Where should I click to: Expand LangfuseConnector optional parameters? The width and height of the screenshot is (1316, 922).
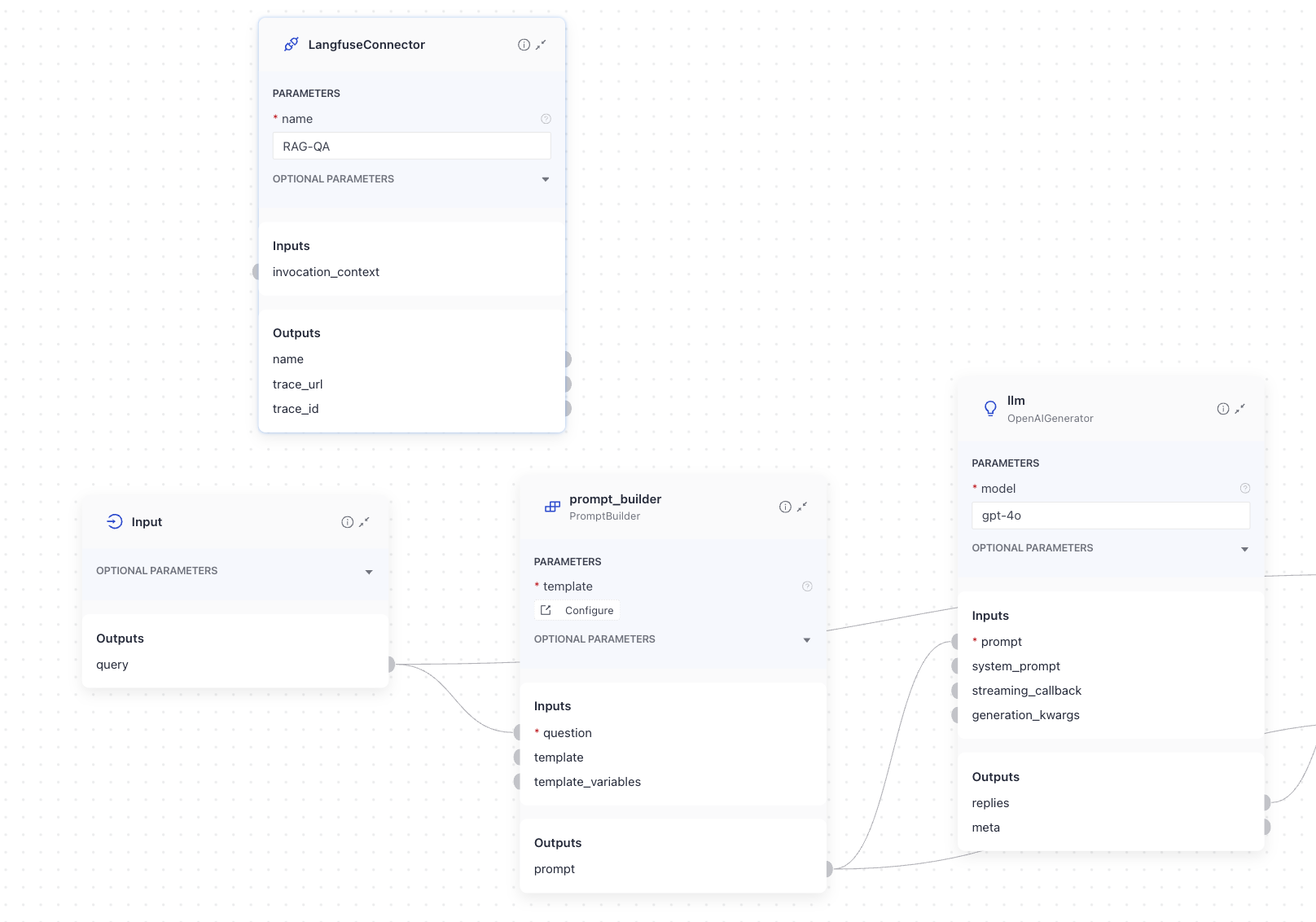pyautogui.click(x=545, y=179)
